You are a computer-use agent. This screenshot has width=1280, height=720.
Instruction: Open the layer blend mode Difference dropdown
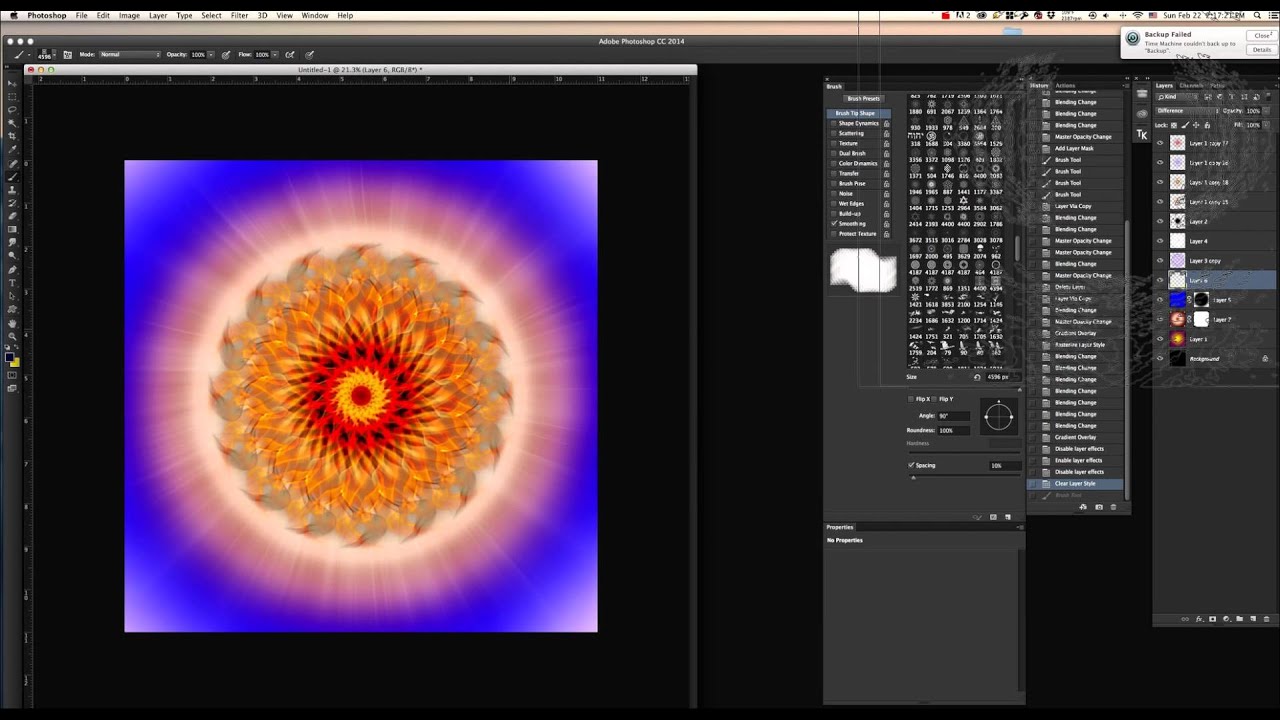click(x=1187, y=111)
